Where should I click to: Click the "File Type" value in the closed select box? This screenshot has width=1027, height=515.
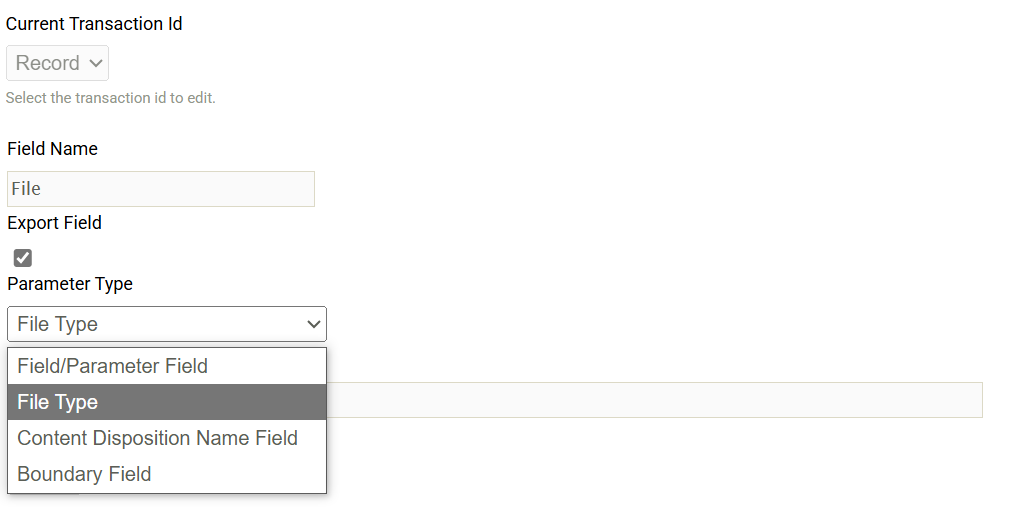[58, 324]
